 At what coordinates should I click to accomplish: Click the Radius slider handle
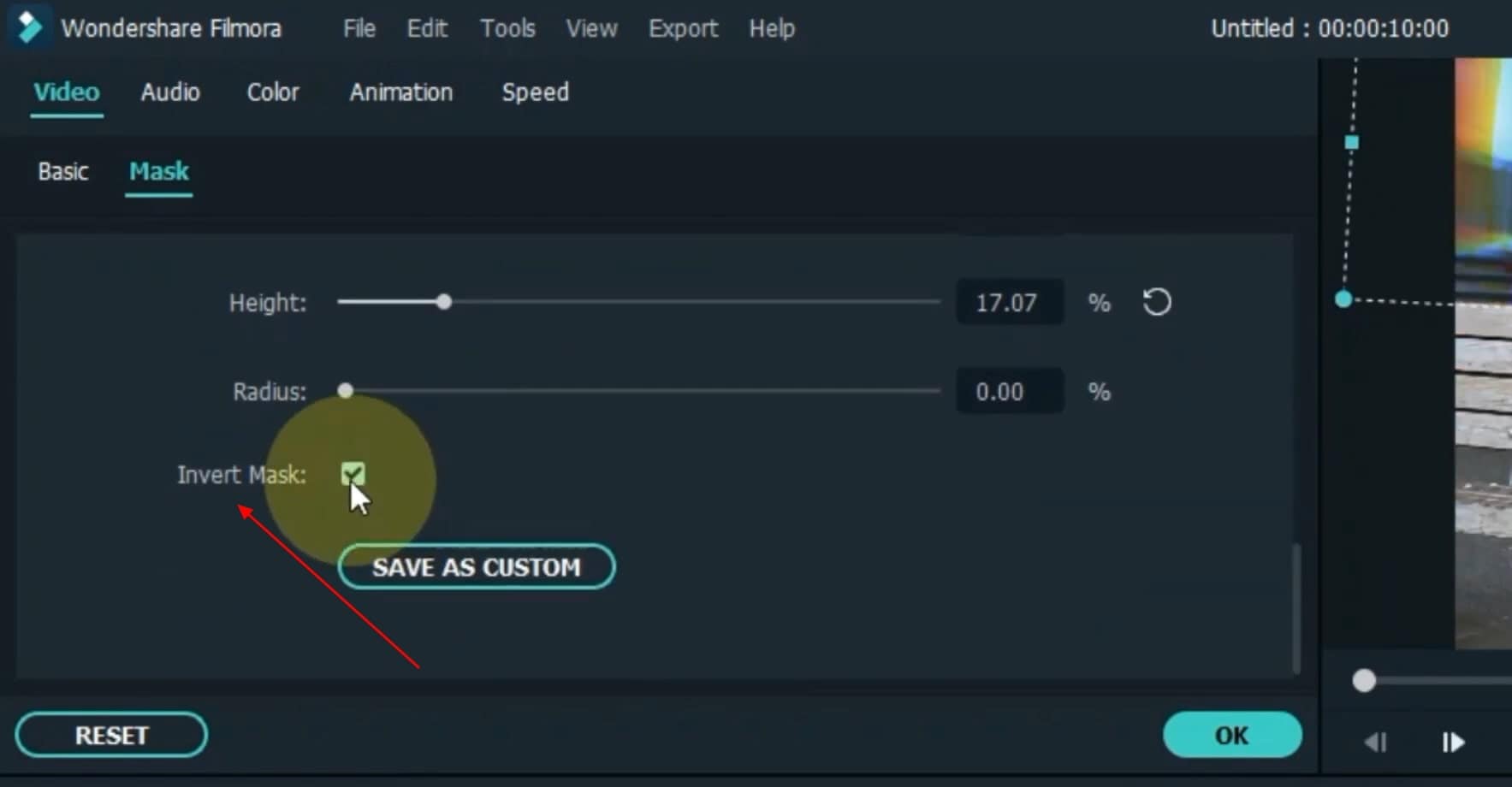[x=345, y=391]
